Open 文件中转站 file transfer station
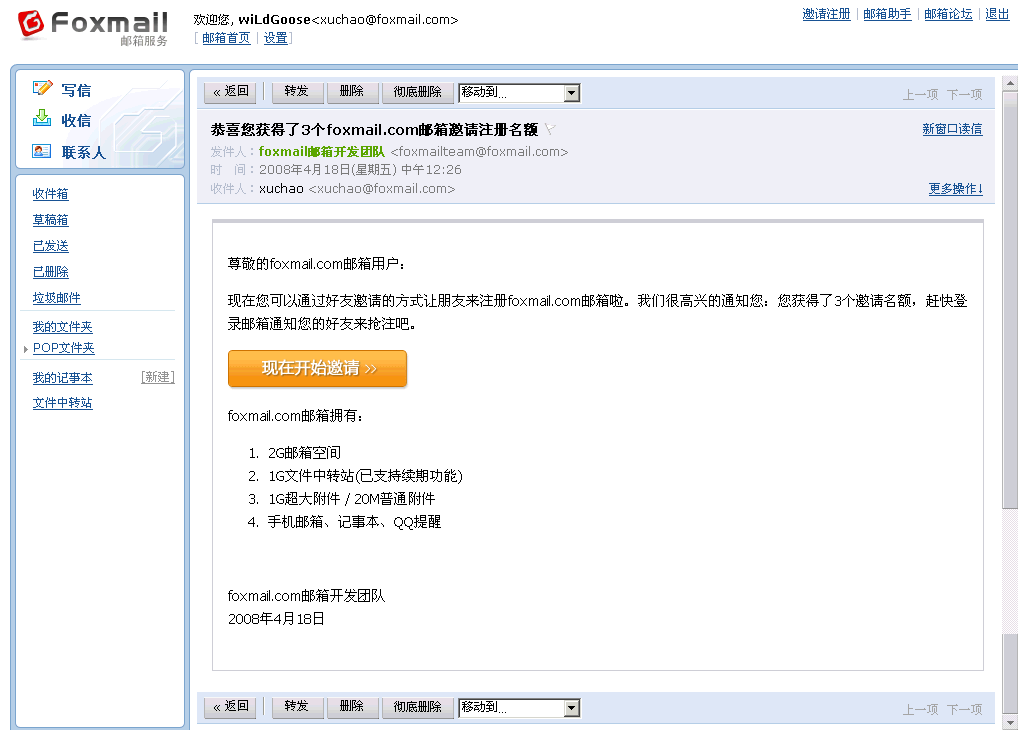 point(62,403)
